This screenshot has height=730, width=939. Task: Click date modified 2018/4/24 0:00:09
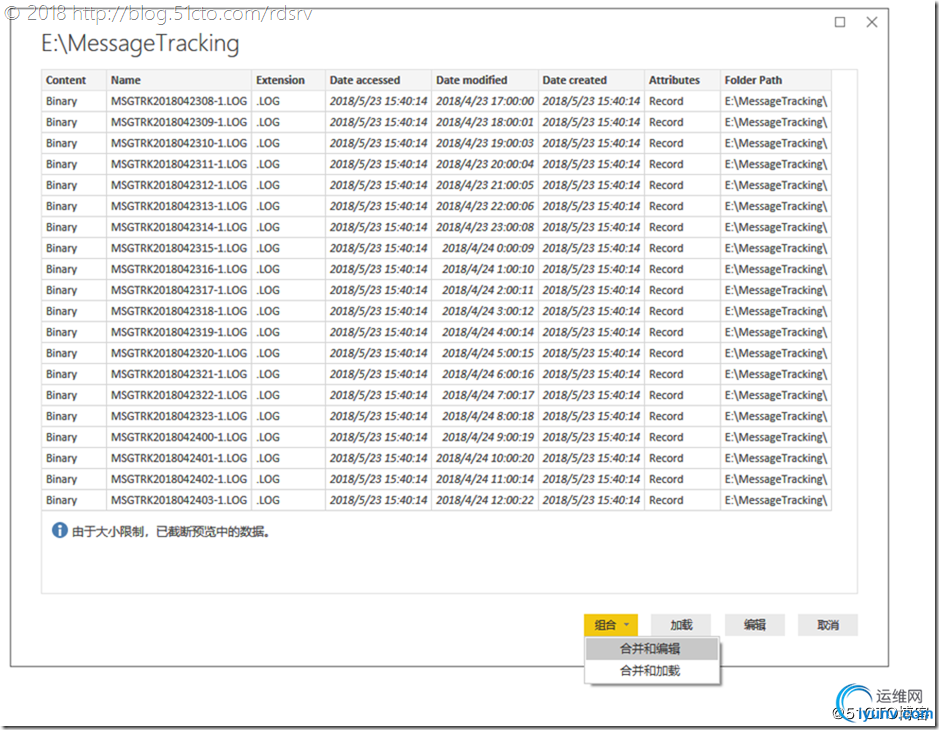tap(488, 248)
